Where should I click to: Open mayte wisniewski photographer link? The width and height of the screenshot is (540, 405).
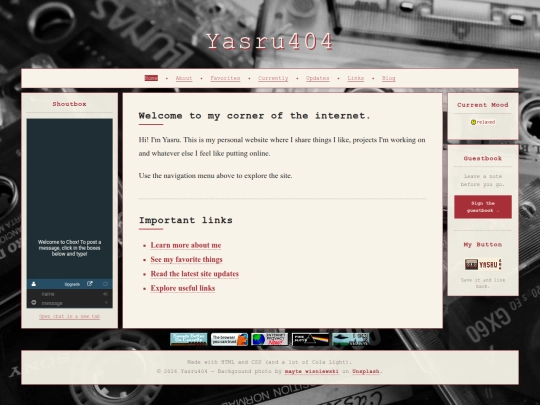click(x=312, y=371)
